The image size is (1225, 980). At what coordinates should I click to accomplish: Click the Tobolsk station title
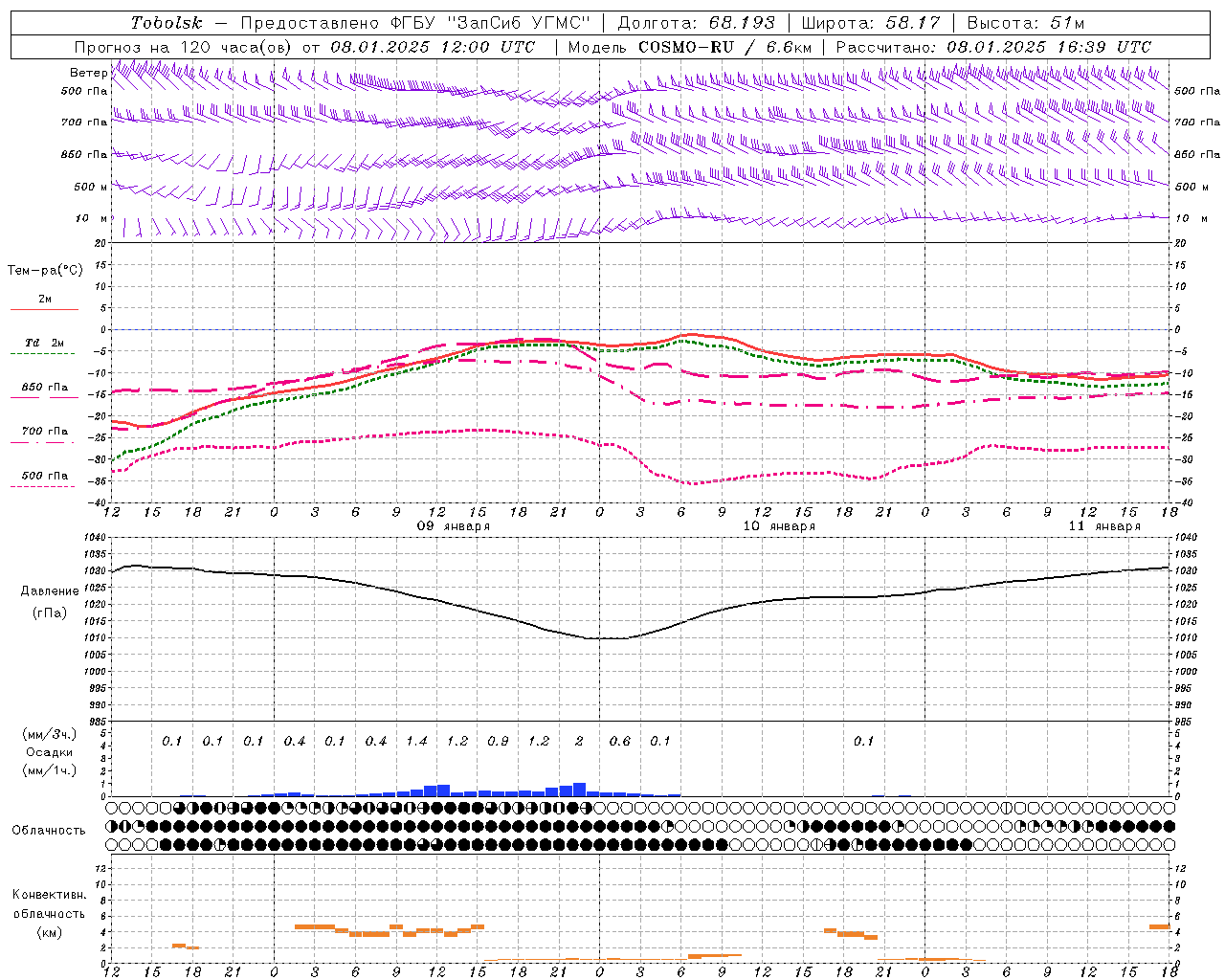(x=167, y=23)
